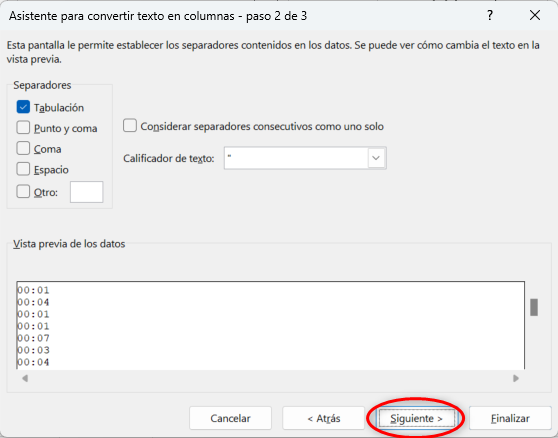Toggle Considerar separadores consecutivos como uno solo
This screenshot has width=558, height=438.
(130, 126)
